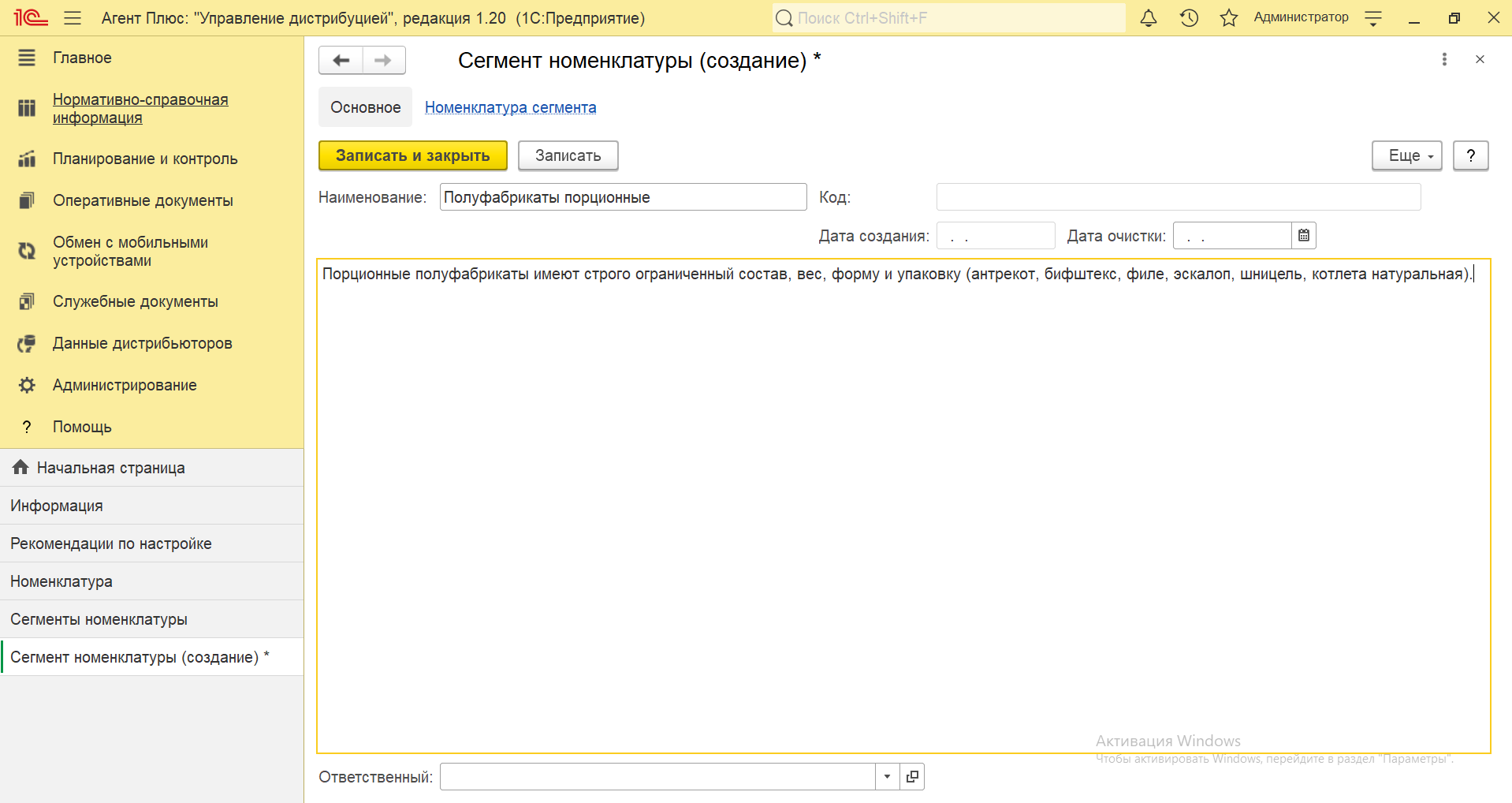Click the help question mark button

[1470, 155]
